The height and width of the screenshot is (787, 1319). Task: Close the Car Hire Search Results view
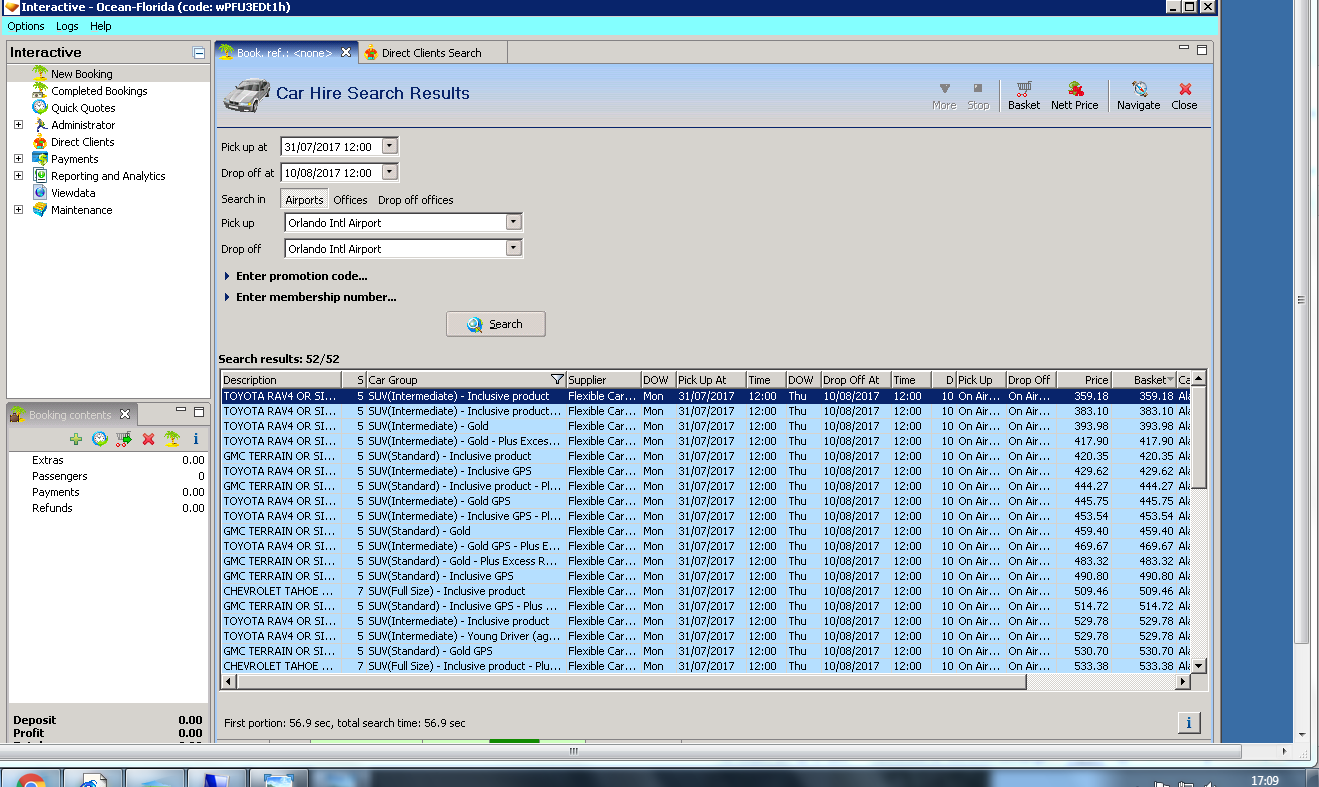click(1184, 96)
